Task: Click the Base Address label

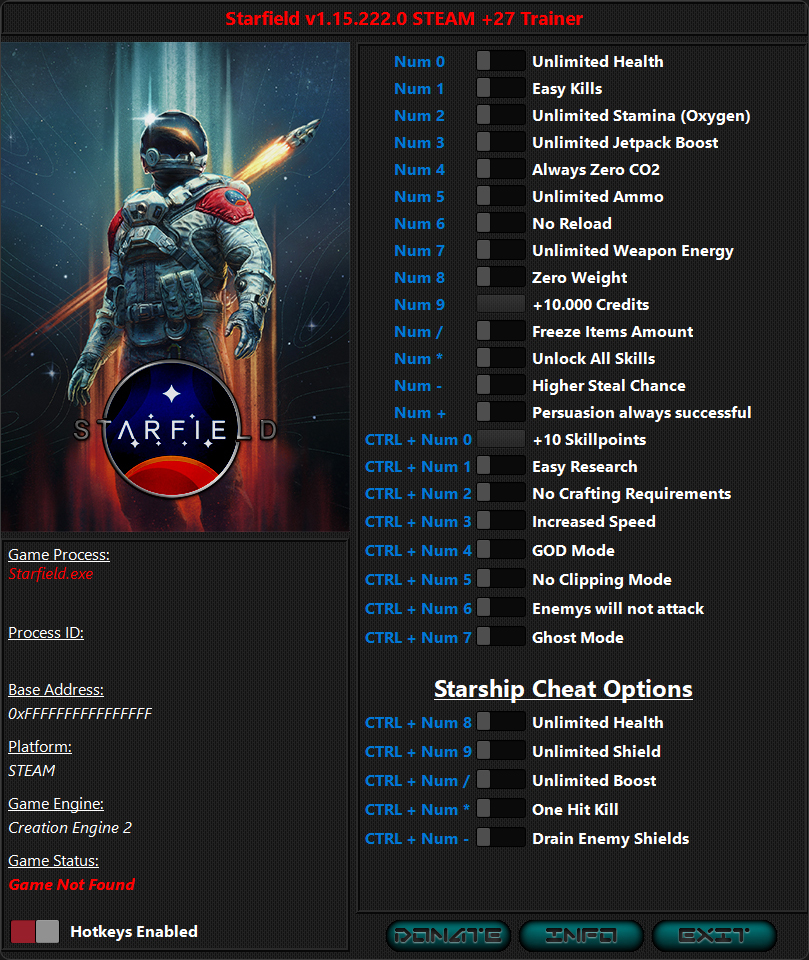Action: tap(56, 689)
